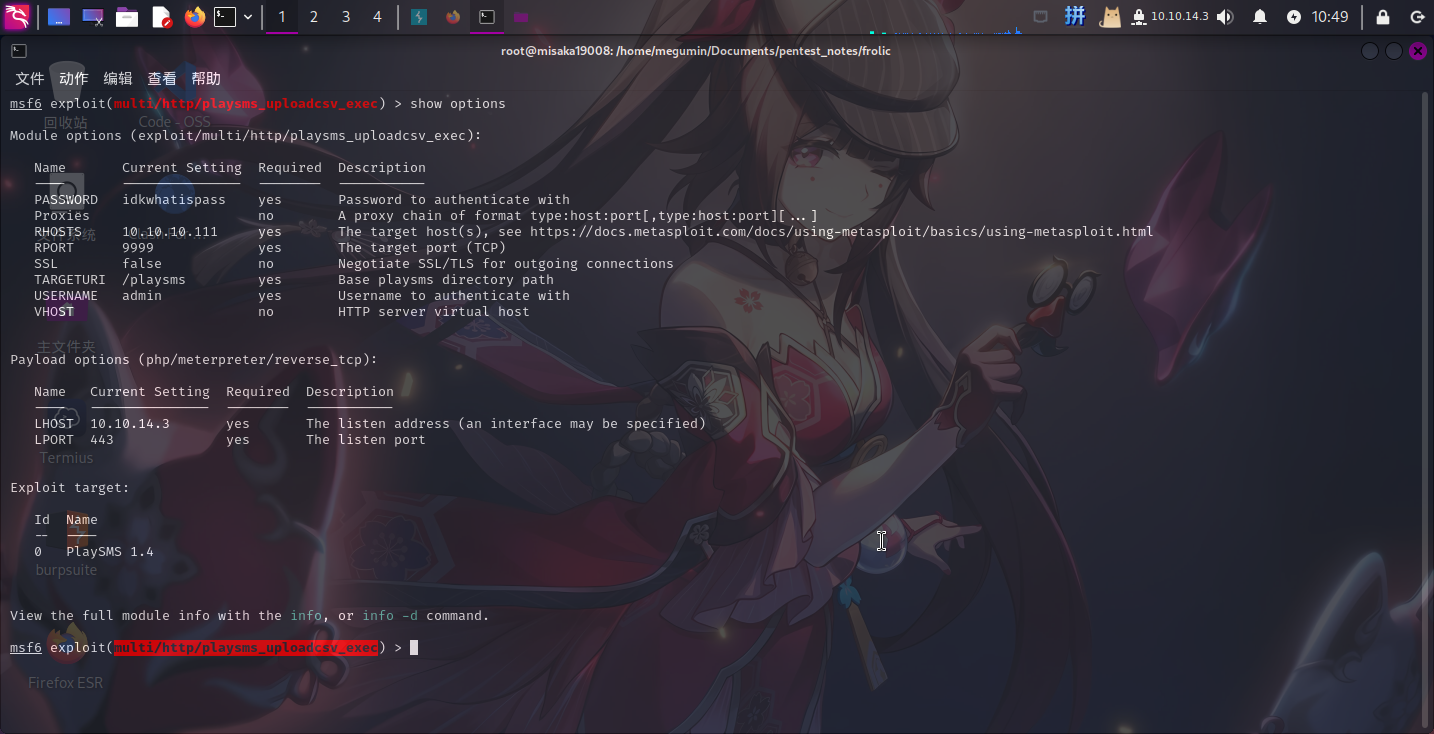Image resolution: width=1434 pixels, height=734 pixels.
Task: Focus the active terminal taskbar button
Action: [486, 17]
